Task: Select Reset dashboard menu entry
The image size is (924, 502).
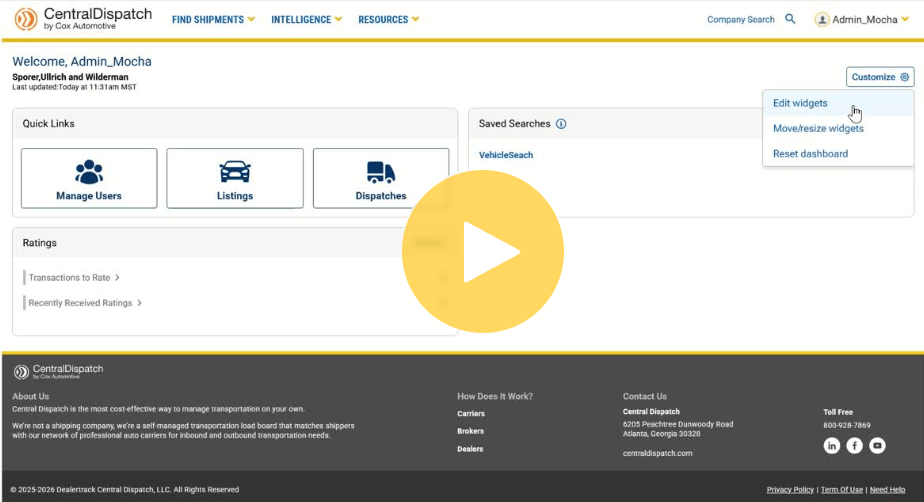Action: pyautogui.click(x=810, y=154)
